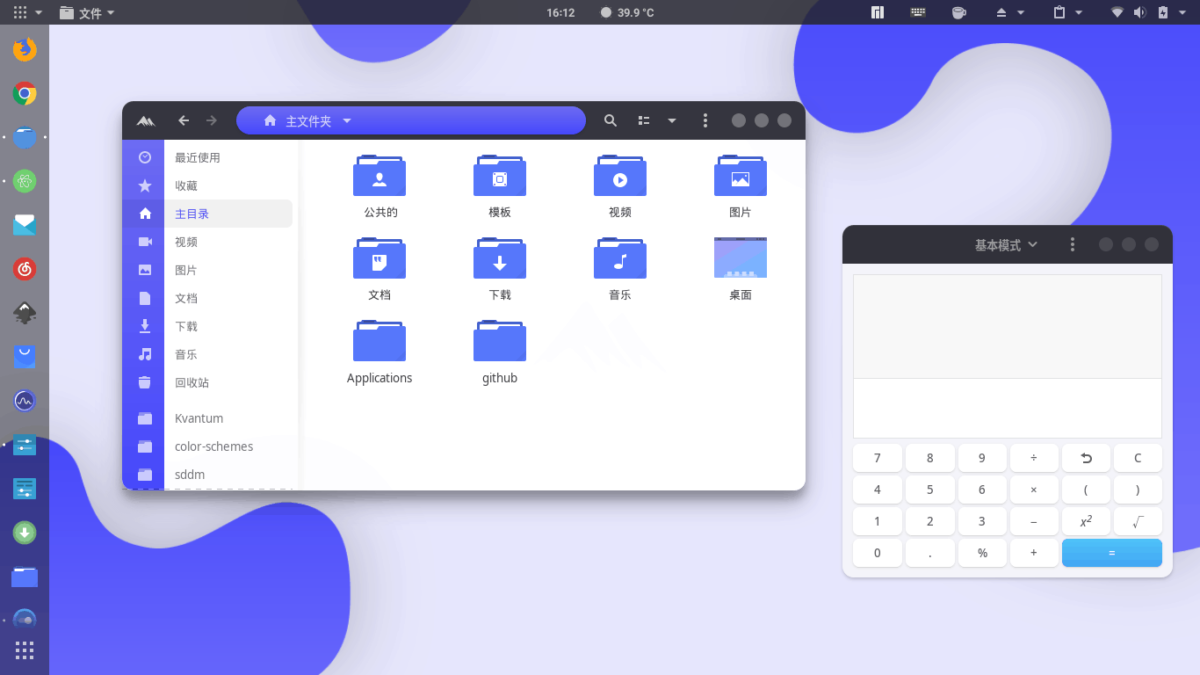Viewport: 1200px width, 675px height.
Task: Open Firefox from the dock
Action: (24, 48)
